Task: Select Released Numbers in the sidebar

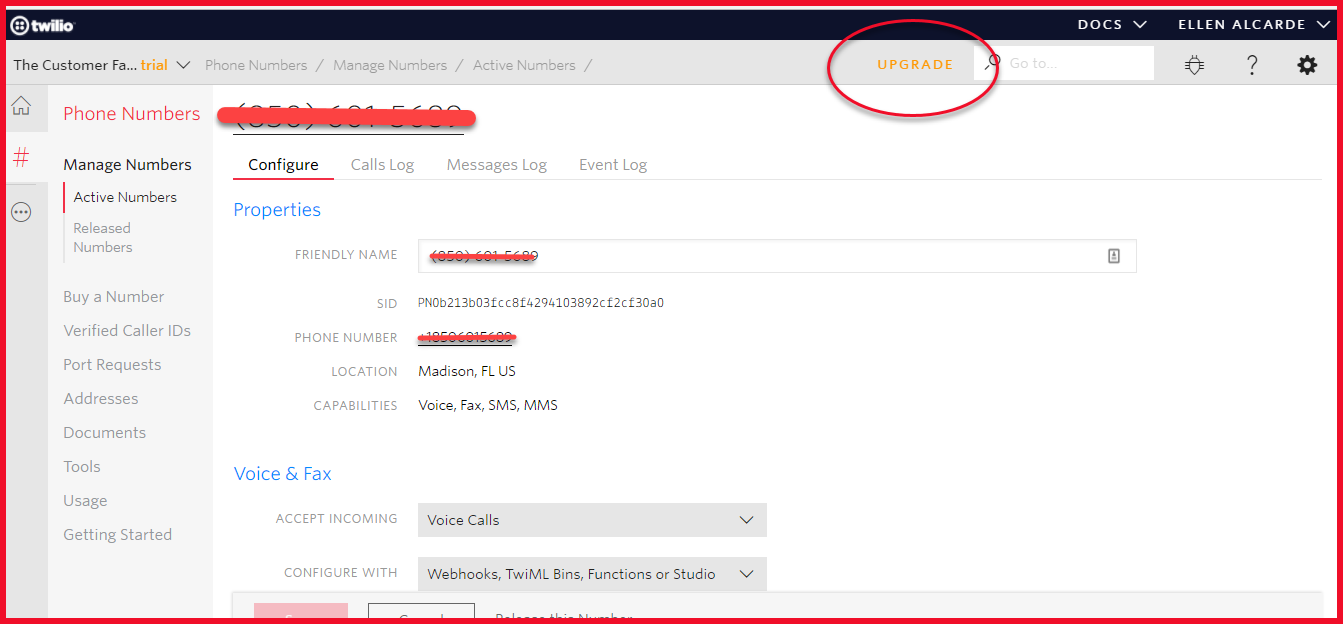Action: click(102, 238)
